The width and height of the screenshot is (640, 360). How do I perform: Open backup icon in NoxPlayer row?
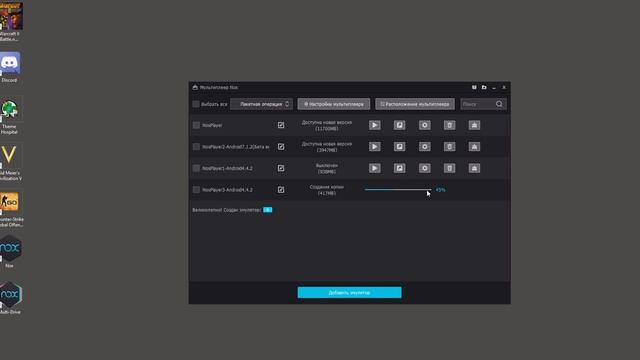pos(399,125)
